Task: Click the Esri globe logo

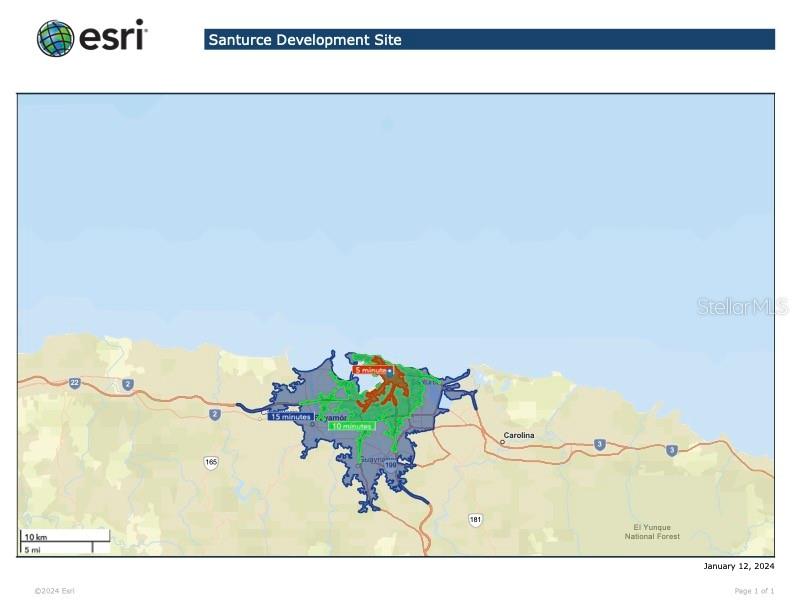Action: click(56, 38)
